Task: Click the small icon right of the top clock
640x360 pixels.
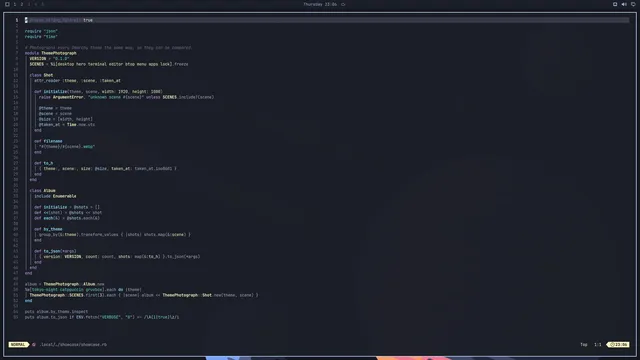Action: 343,4
